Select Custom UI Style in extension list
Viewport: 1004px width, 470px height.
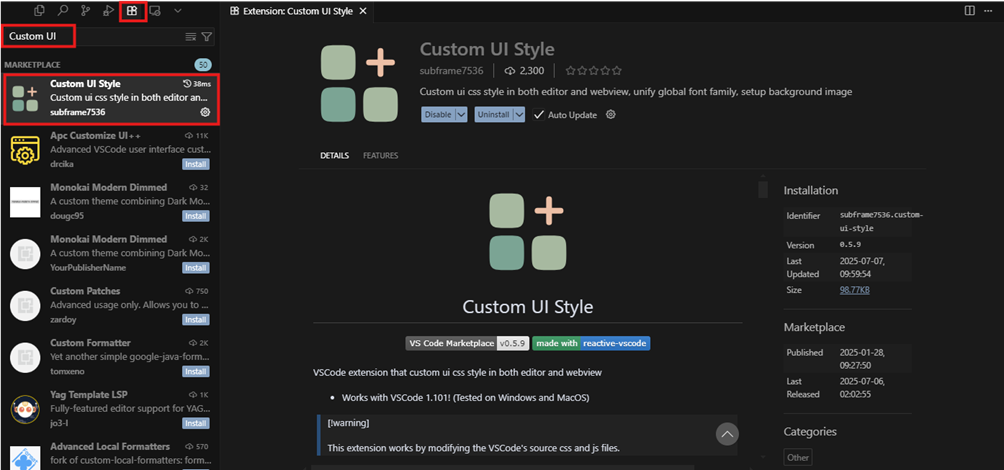pyautogui.click(x=112, y=98)
